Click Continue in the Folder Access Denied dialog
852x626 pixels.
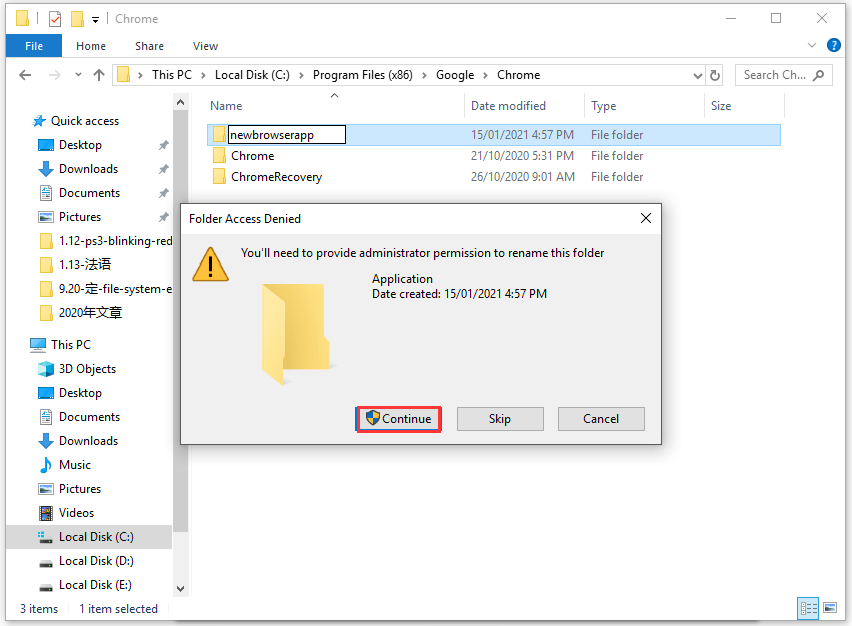coord(398,419)
